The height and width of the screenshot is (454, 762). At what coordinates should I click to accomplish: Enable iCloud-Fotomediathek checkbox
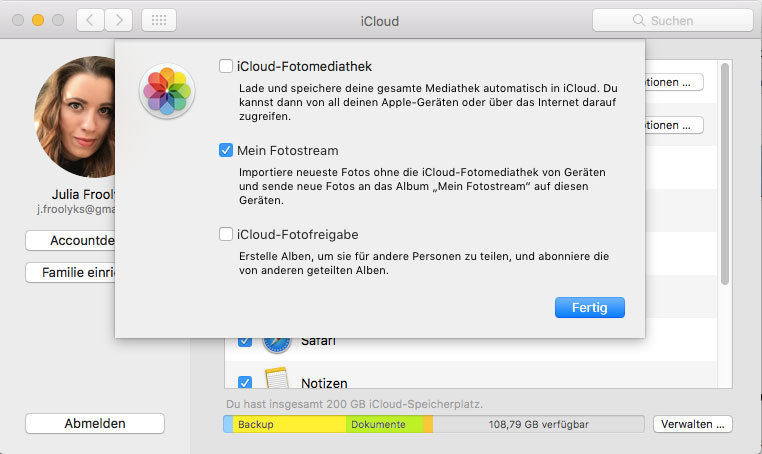point(225,66)
